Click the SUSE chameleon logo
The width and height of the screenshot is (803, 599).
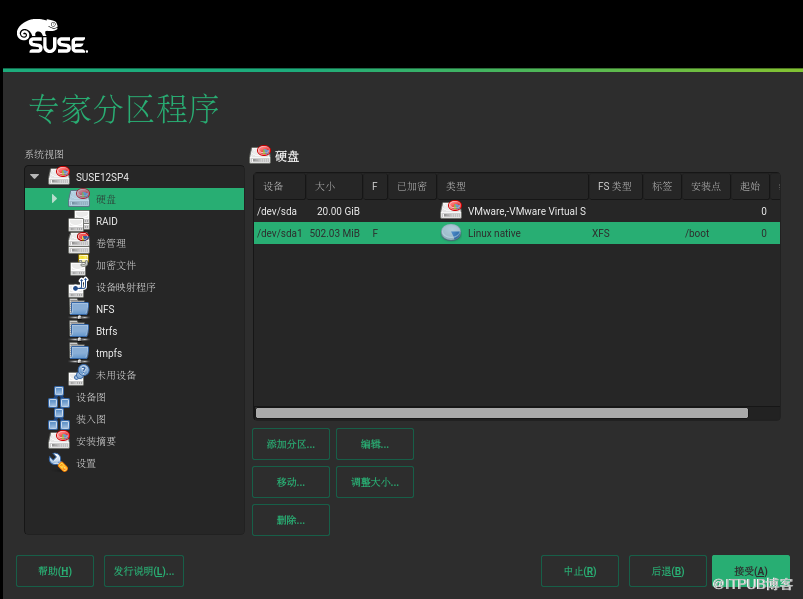[53, 36]
